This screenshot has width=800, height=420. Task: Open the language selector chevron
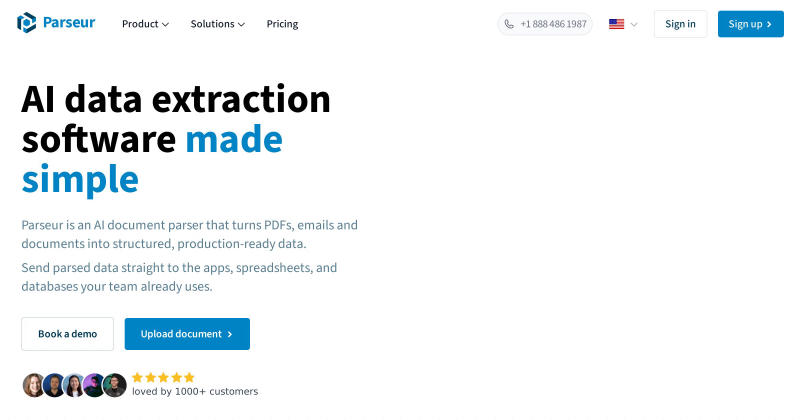click(x=634, y=24)
